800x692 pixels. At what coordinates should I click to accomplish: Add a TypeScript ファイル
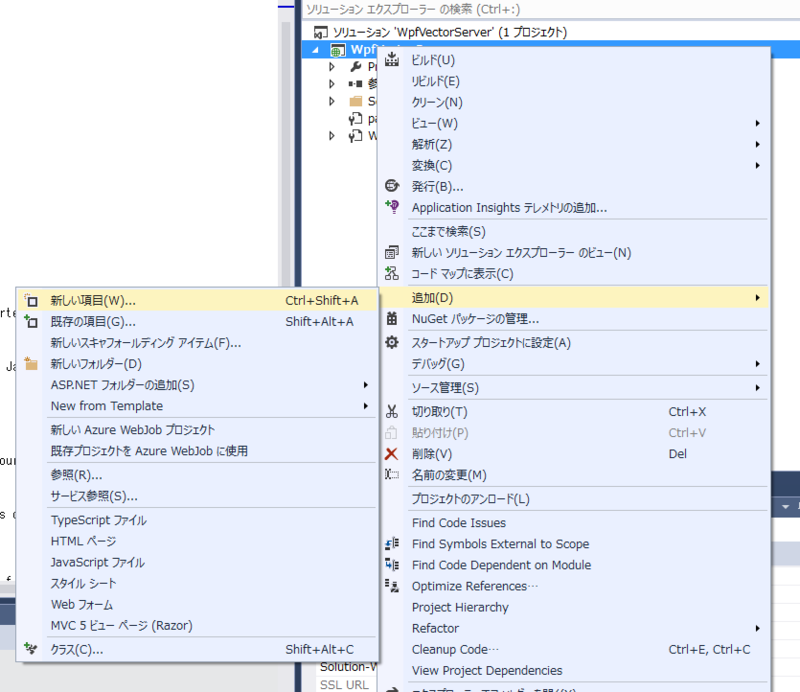coord(197,520)
